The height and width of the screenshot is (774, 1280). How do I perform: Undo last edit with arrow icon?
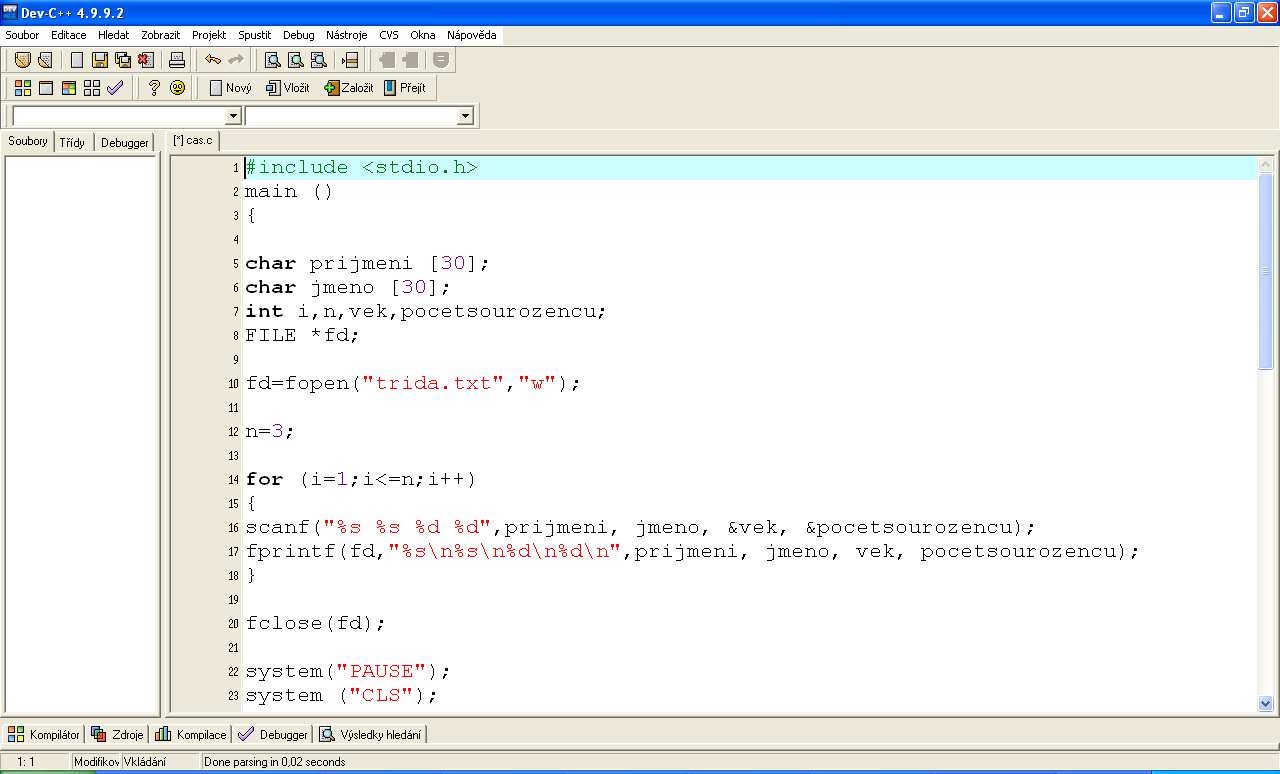(212, 60)
